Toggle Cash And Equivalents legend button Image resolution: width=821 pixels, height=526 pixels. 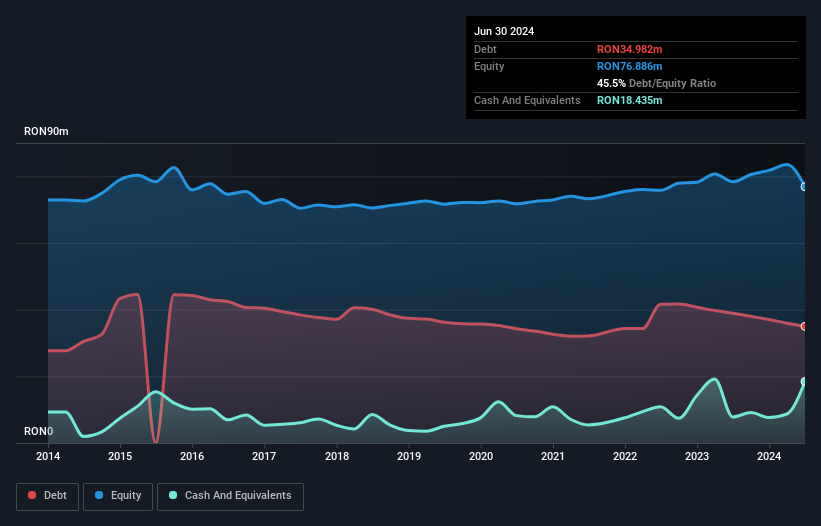230,496
